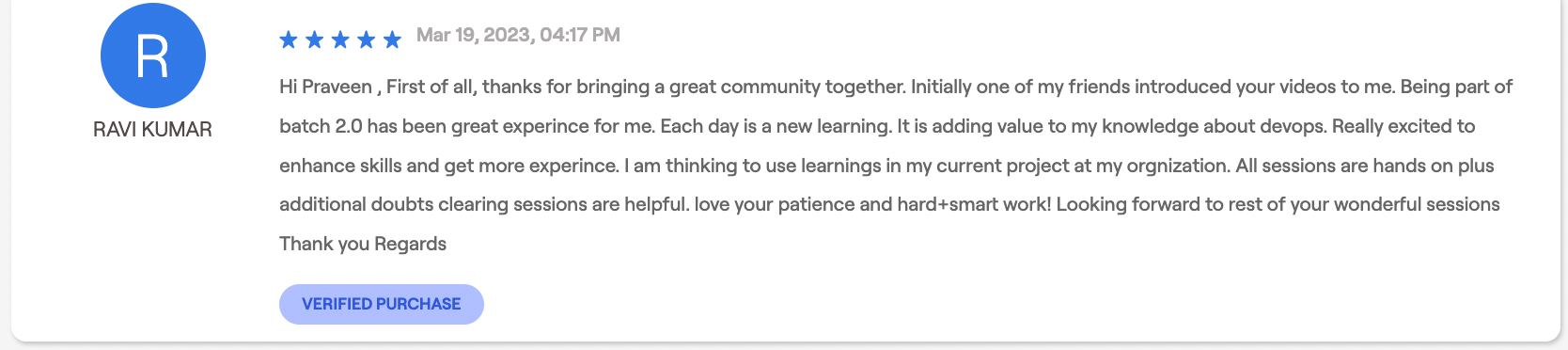
Task: Click the second blue rating star
Action: pyautogui.click(x=315, y=40)
